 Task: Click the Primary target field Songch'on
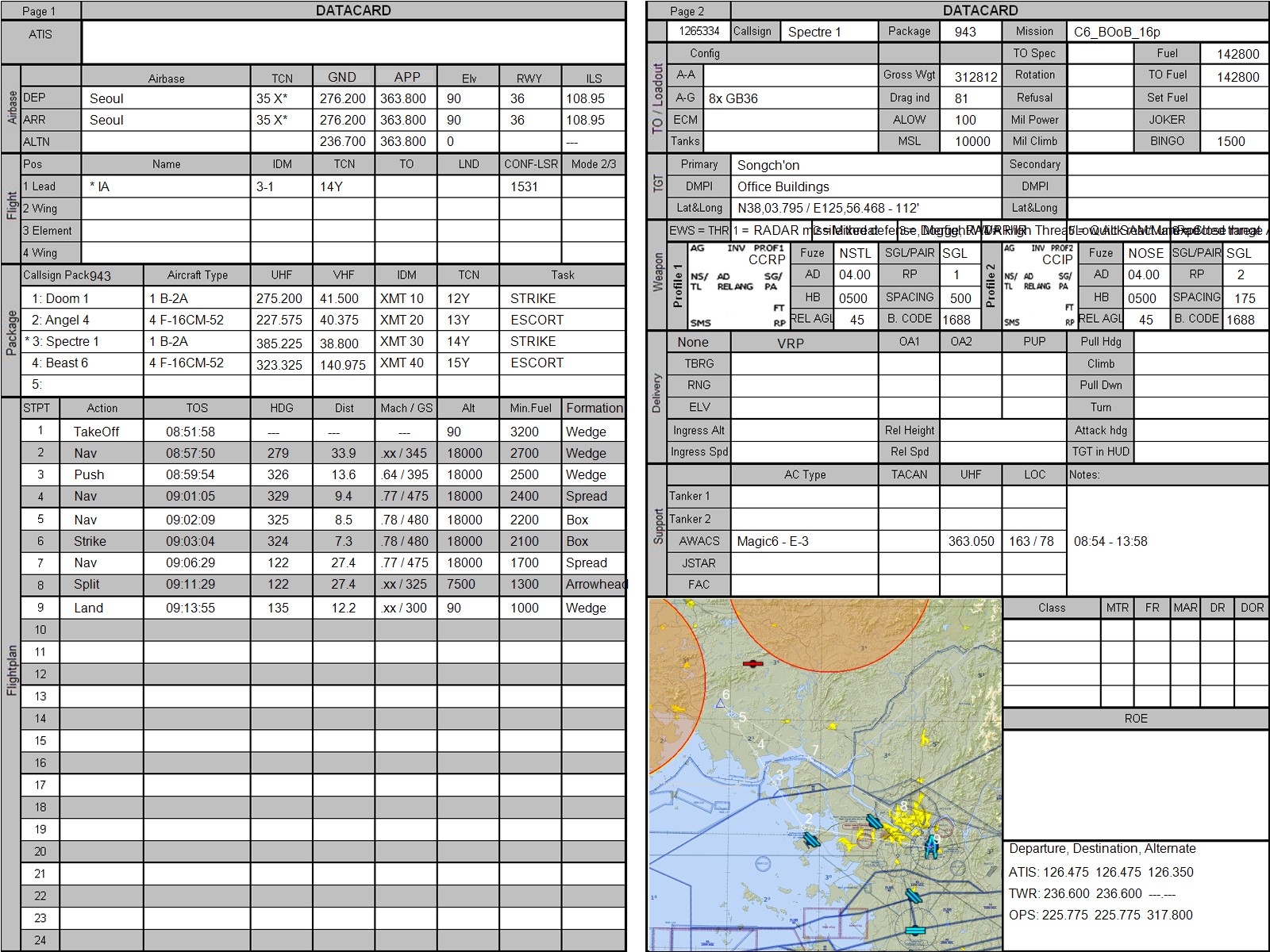point(865,165)
